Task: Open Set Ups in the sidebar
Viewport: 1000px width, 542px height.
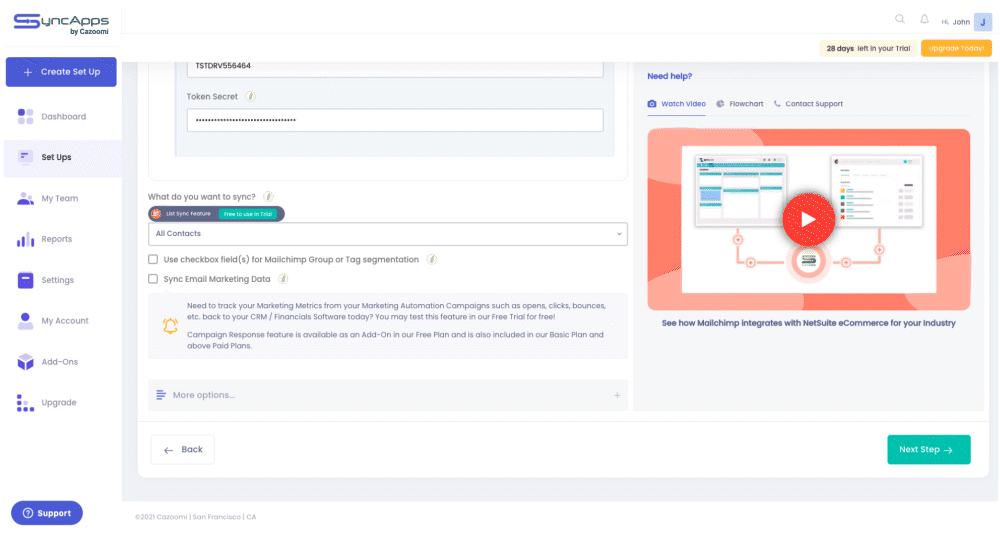Action: (62, 157)
